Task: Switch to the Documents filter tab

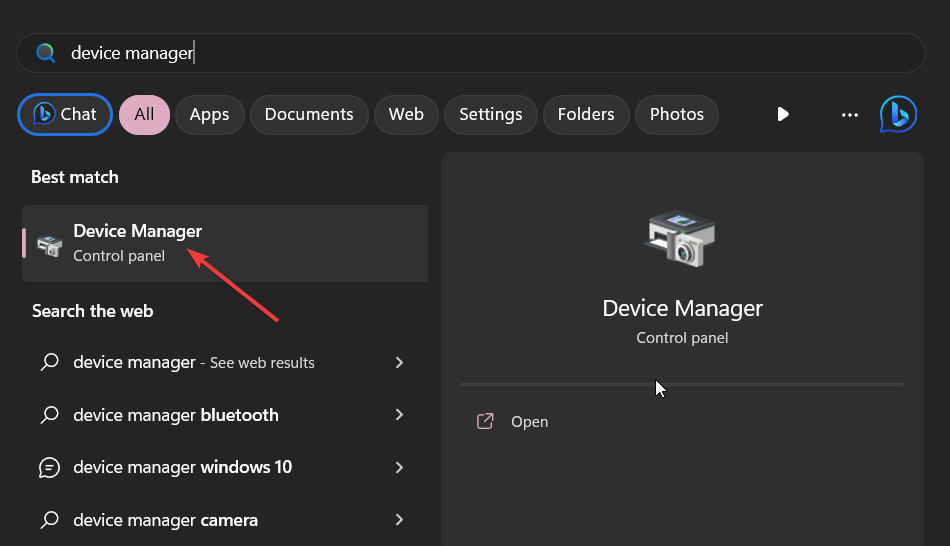Action: tap(309, 115)
